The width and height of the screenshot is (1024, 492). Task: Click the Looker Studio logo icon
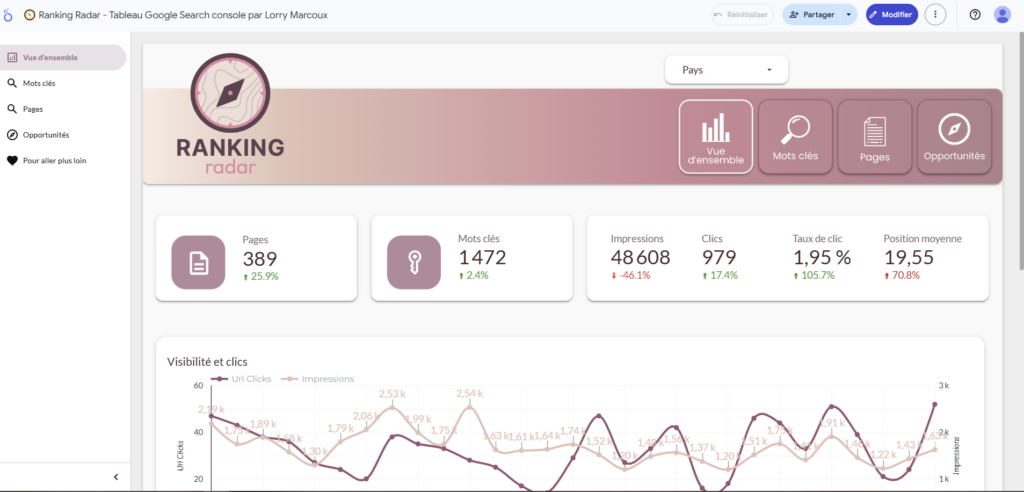click(x=10, y=15)
